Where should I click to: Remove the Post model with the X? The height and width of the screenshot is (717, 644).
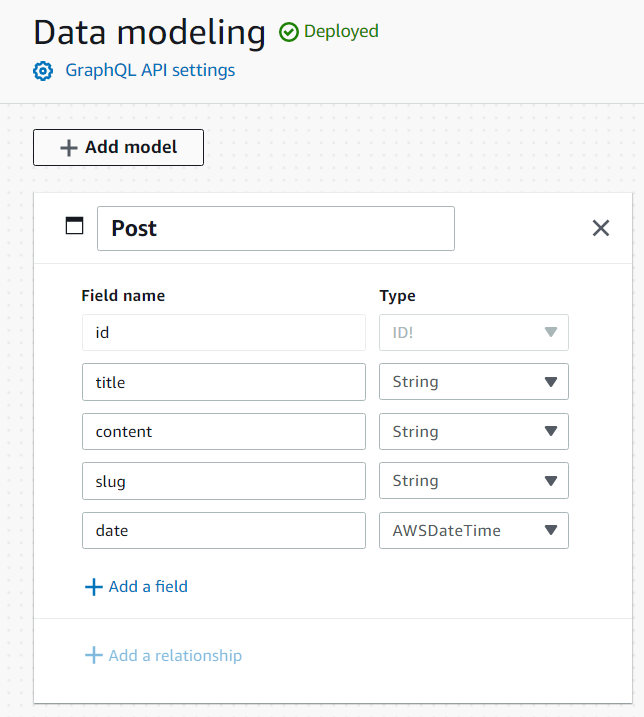point(600,228)
